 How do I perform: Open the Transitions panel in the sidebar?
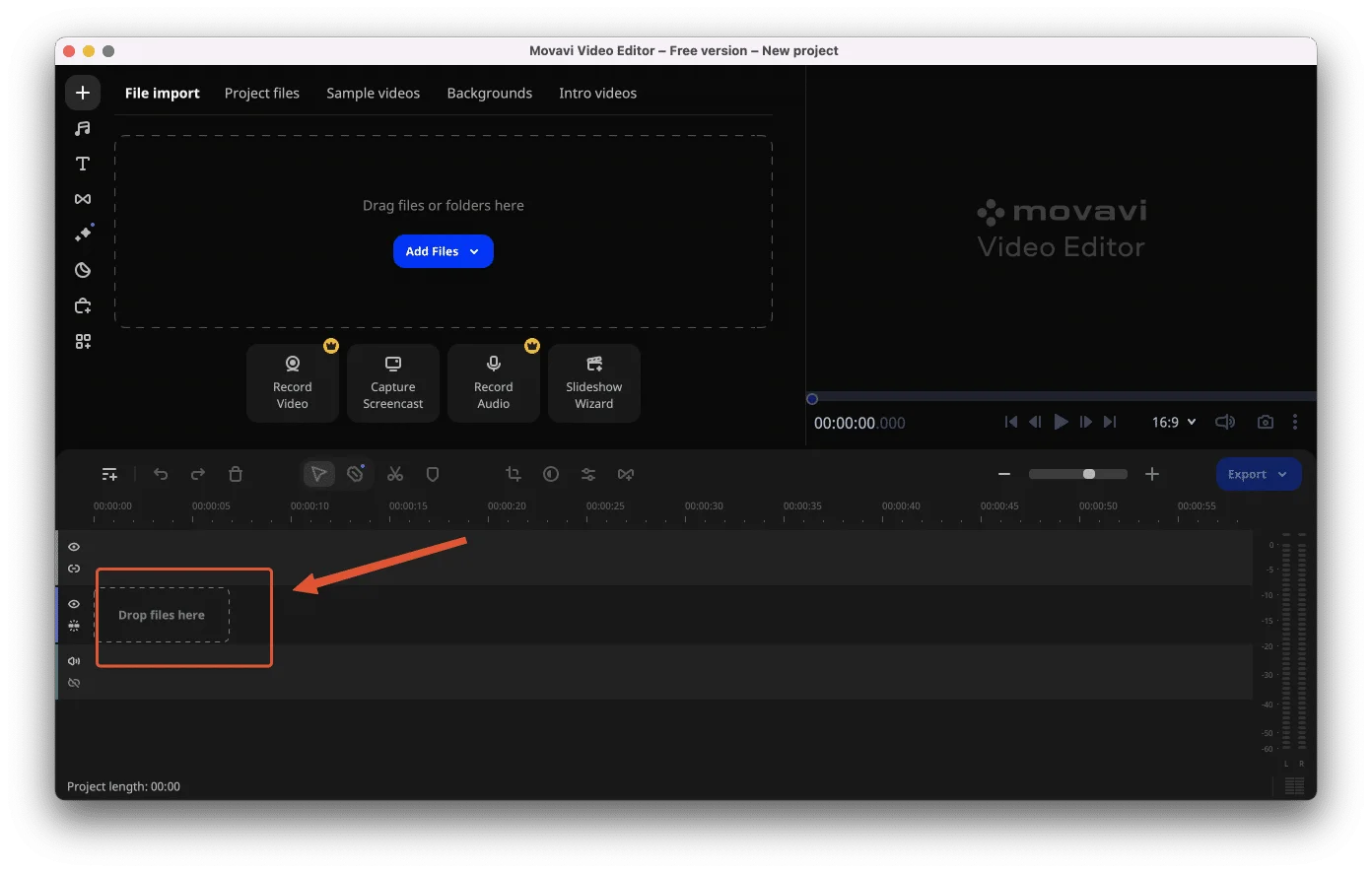pos(83,199)
